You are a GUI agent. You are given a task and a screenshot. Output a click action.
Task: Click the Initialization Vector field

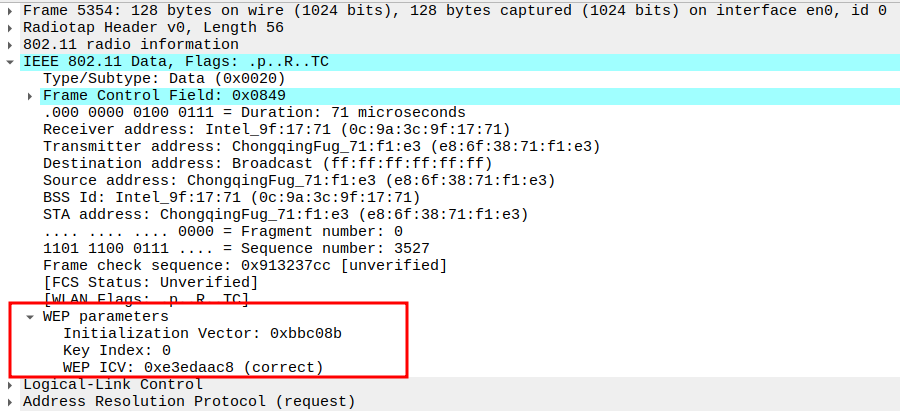tap(209, 333)
